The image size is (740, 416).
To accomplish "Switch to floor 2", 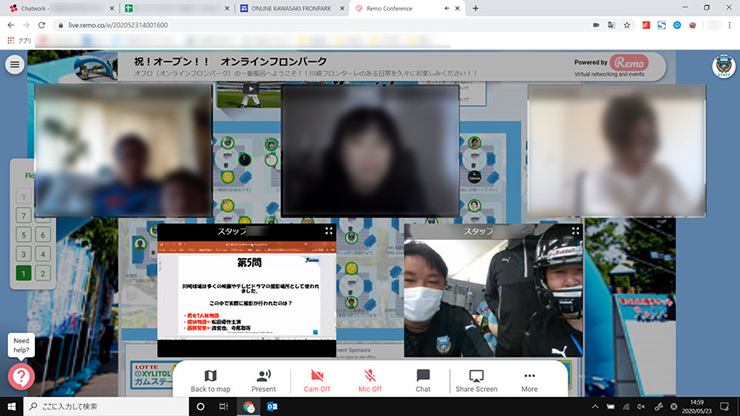I will point(42,273).
